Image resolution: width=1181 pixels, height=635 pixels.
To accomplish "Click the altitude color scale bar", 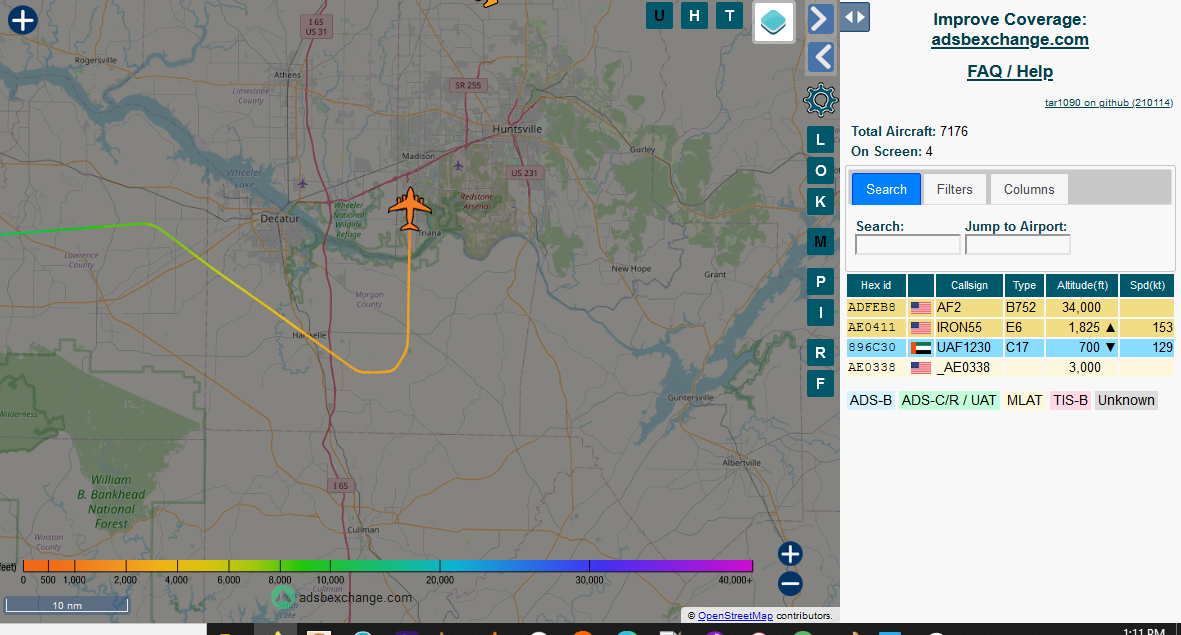I will click(x=388, y=566).
